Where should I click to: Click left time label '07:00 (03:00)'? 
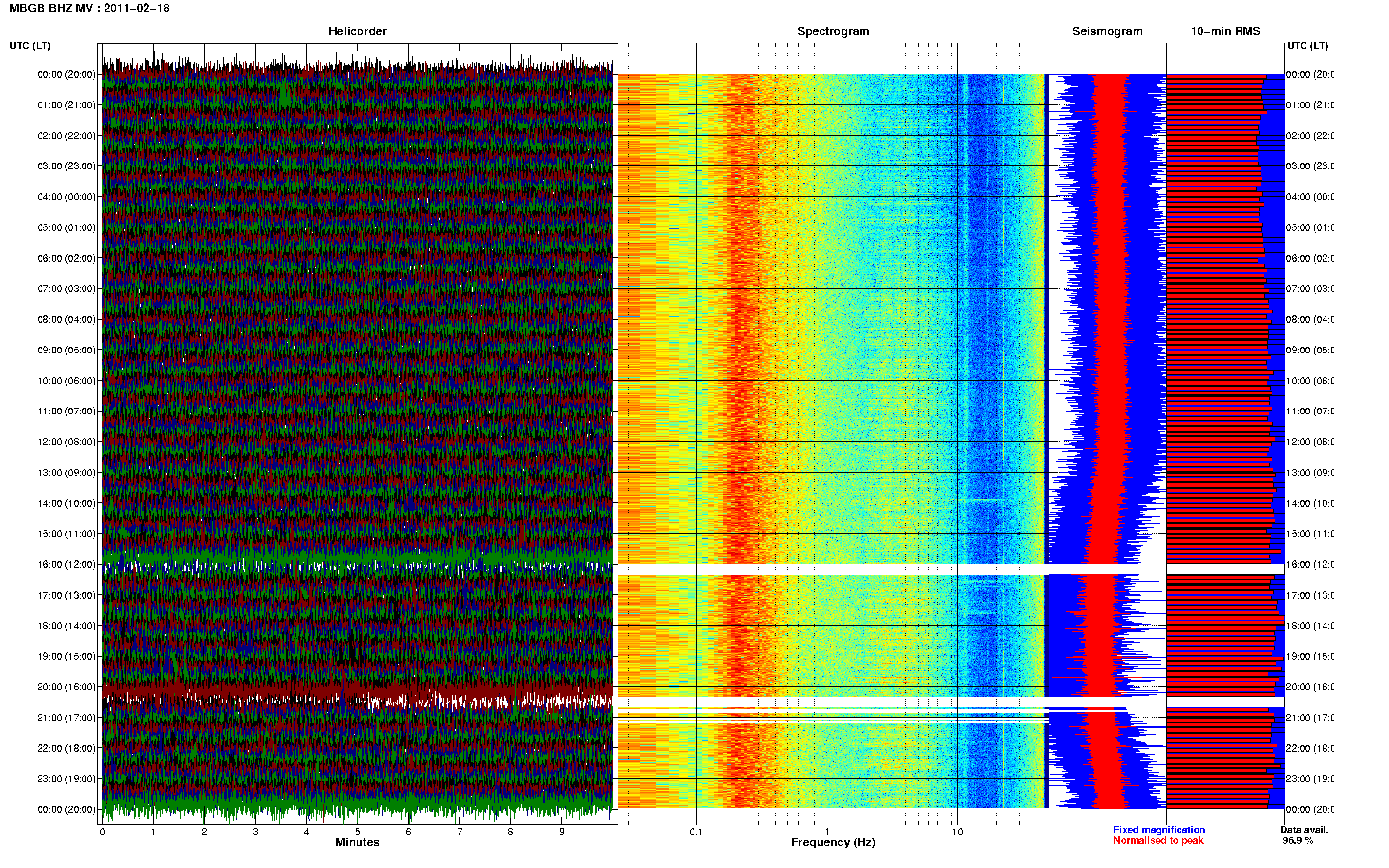click(x=66, y=288)
